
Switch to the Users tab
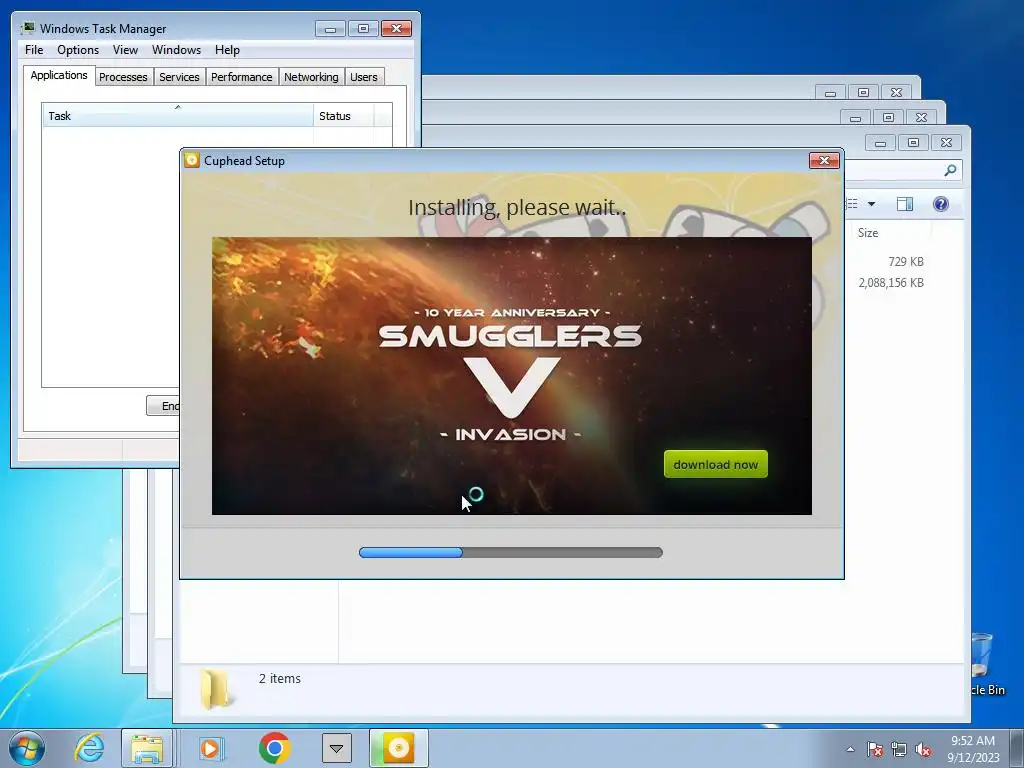tap(363, 77)
